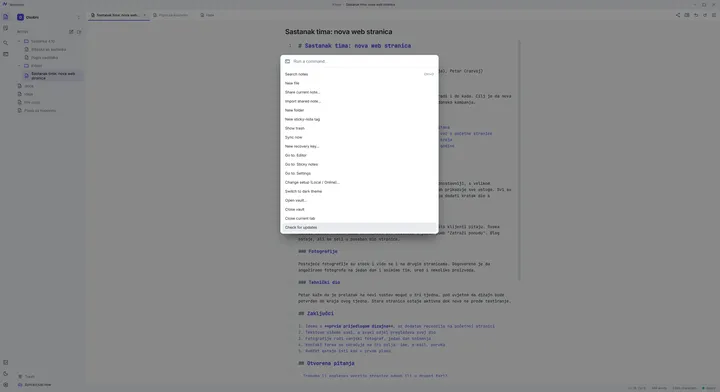Click the 'Zaključci' heading in editor
The height and width of the screenshot is (392, 720).
(x=320, y=314)
